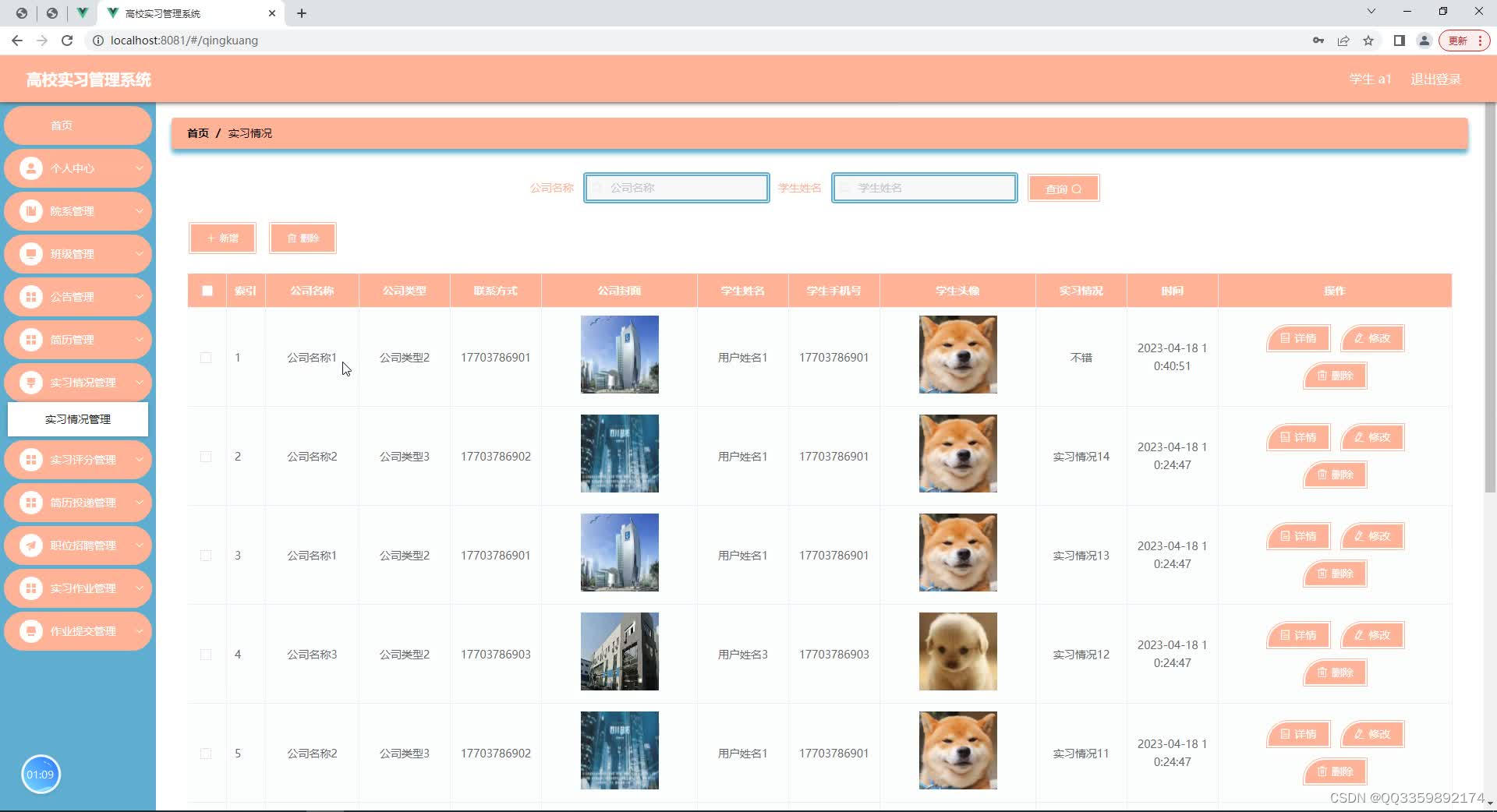This screenshot has height=812, width=1497.
Task: Go forward with the browser forward arrow
Action: click(x=42, y=41)
